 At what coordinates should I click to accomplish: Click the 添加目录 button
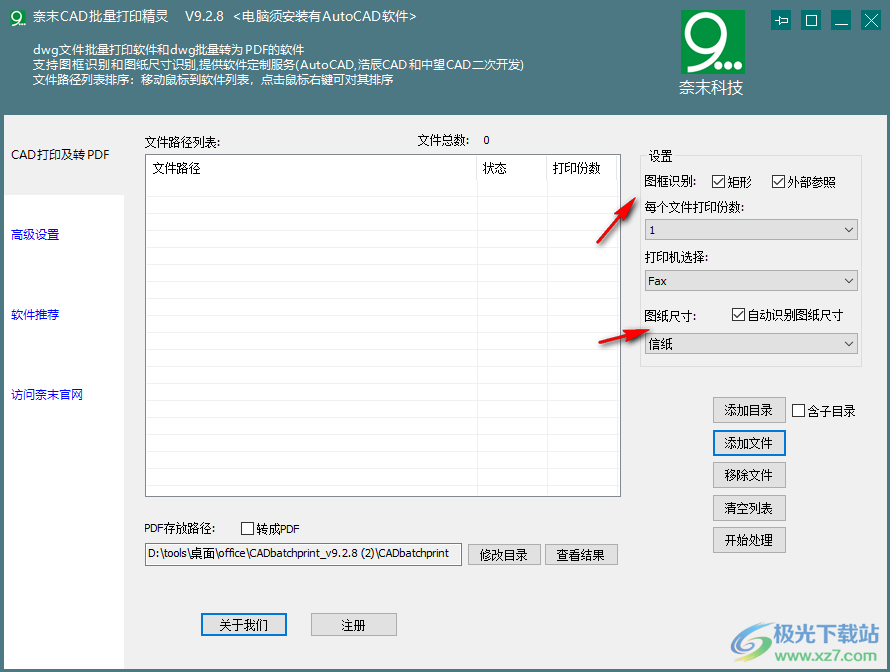click(x=749, y=410)
